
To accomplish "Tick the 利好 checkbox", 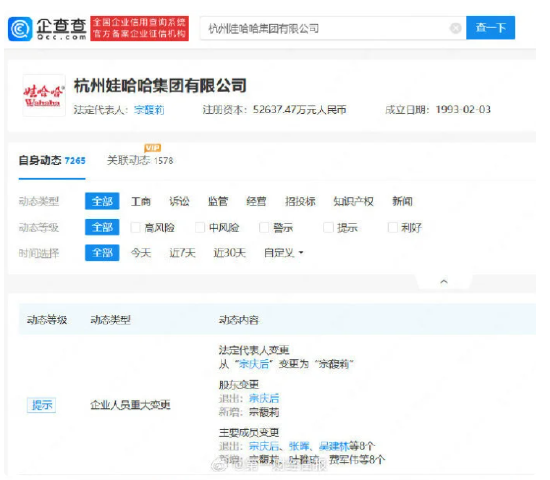I will (x=393, y=227).
